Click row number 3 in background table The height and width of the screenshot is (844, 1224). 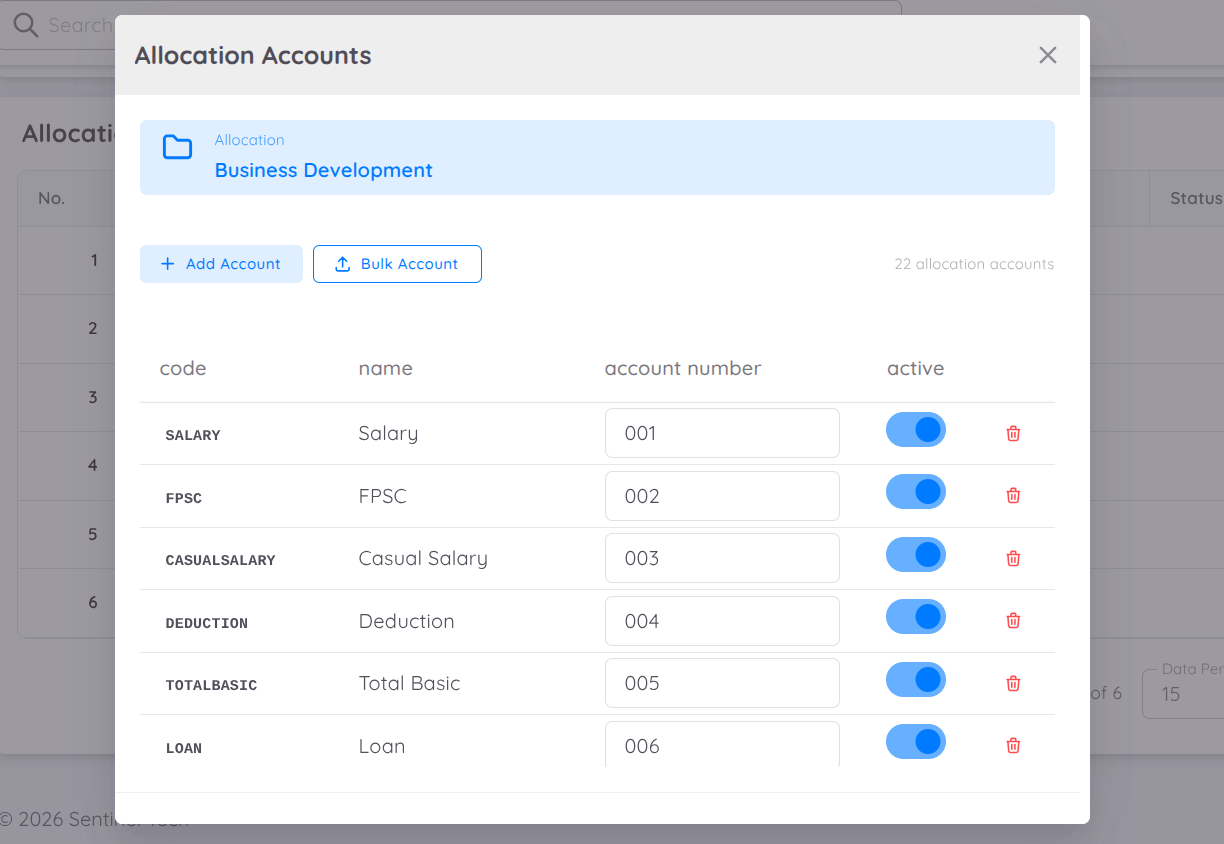coord(93,397)
